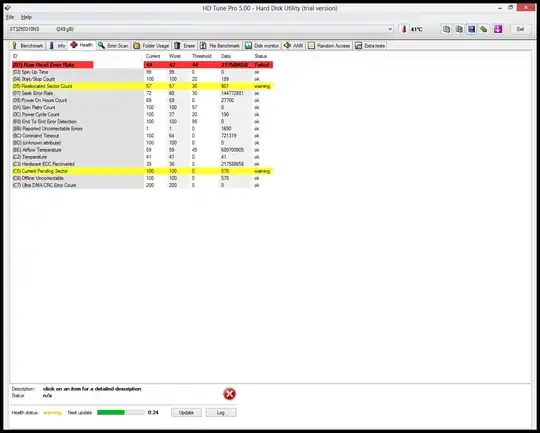Select the Health tab
Viewport: 540px width, 433px height.
pos(82,45)
